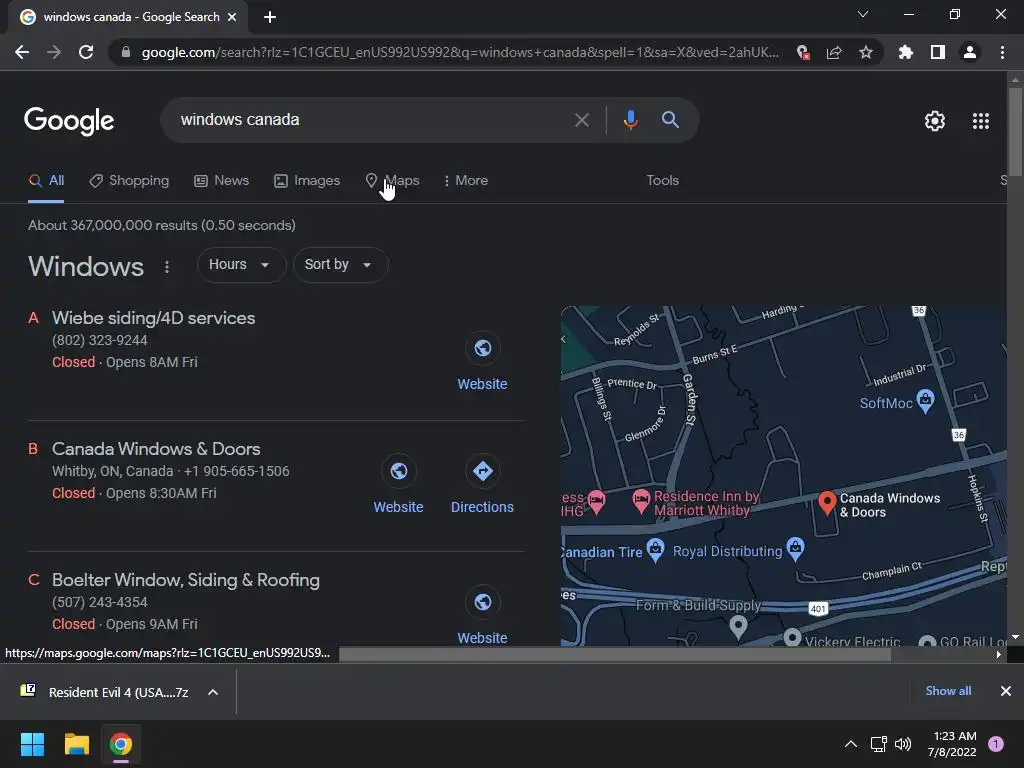Select Residence Inn by Marriott Whitby pin
This screenshot has height=768, width=1024.
[641, 501]
